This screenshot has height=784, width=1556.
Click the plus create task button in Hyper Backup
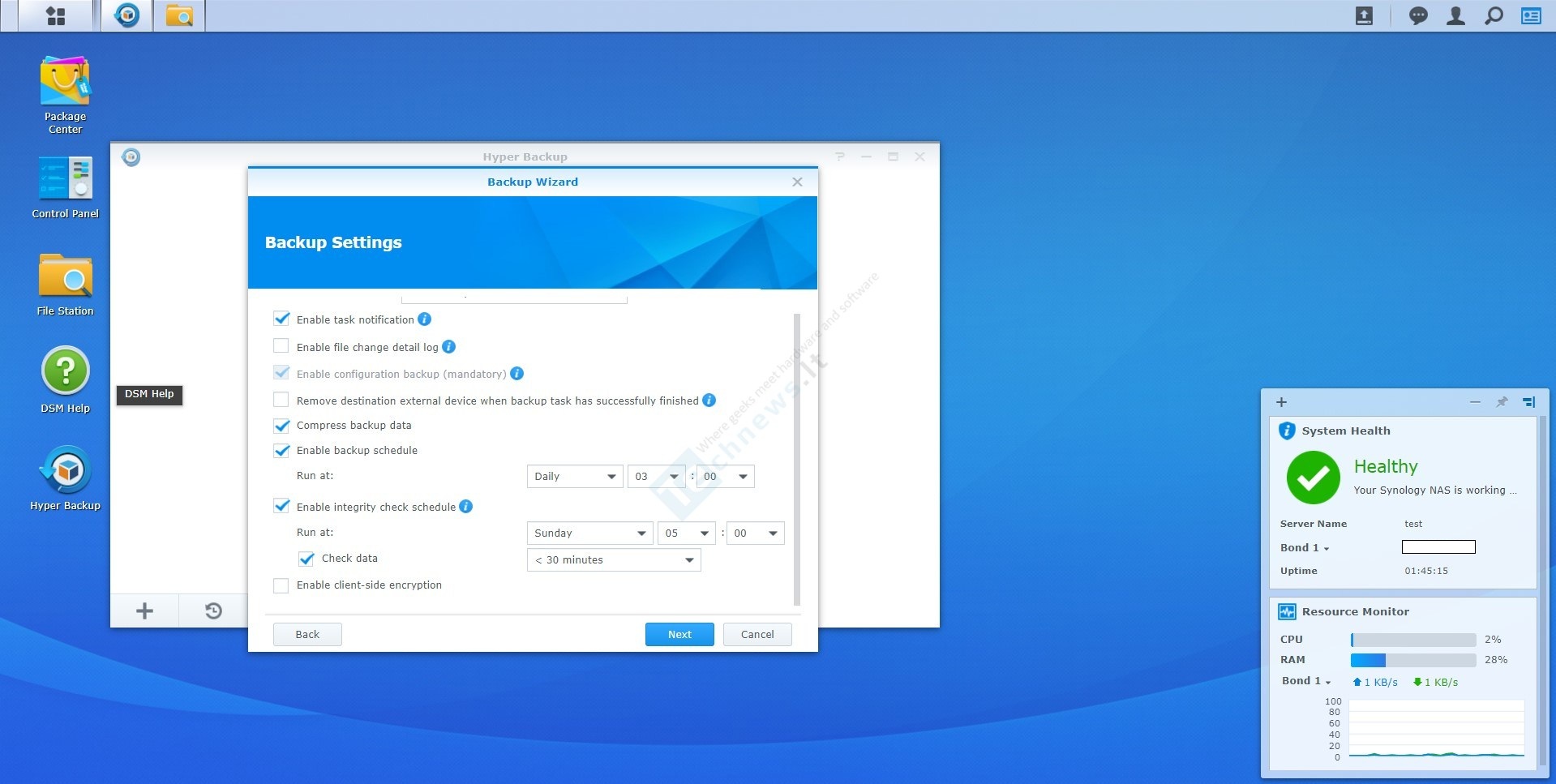144,610
